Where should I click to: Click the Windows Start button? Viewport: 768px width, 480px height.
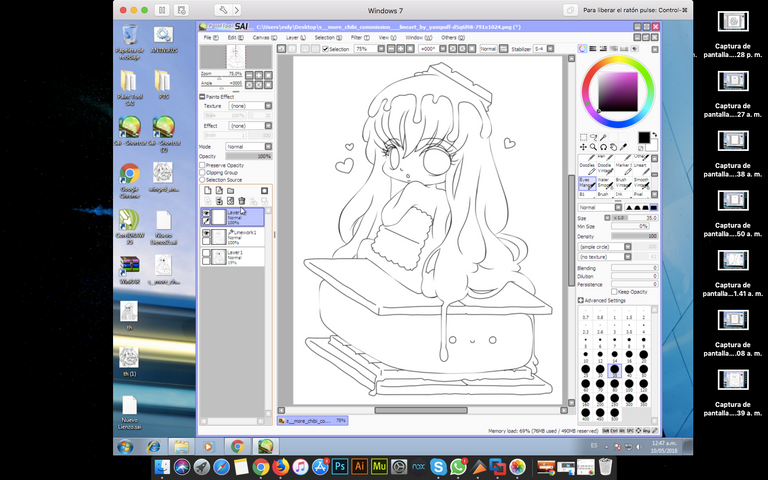pyautogui.click(x=125, y=447)
